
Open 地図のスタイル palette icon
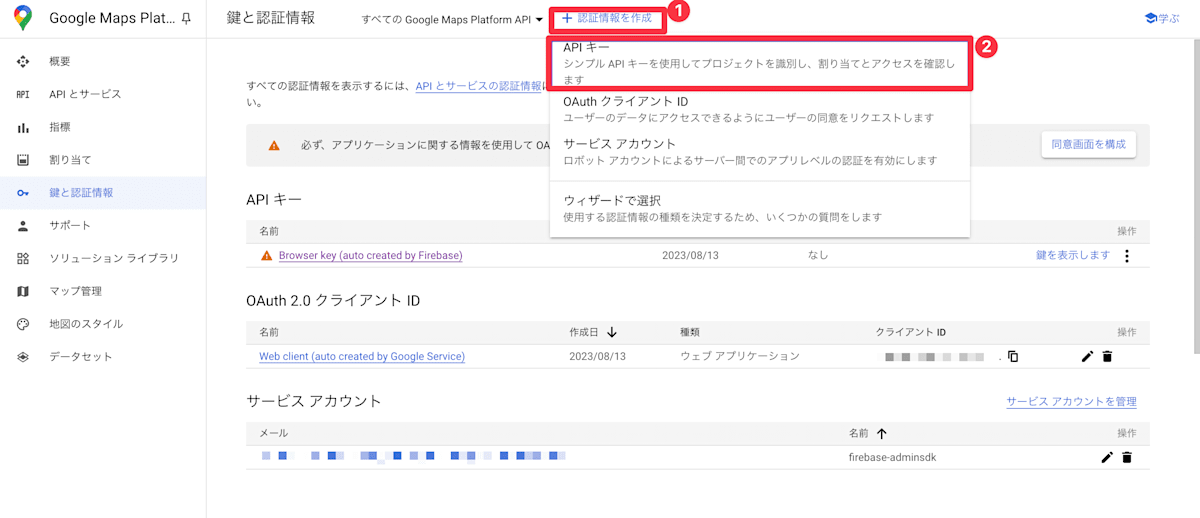point(23,324)
